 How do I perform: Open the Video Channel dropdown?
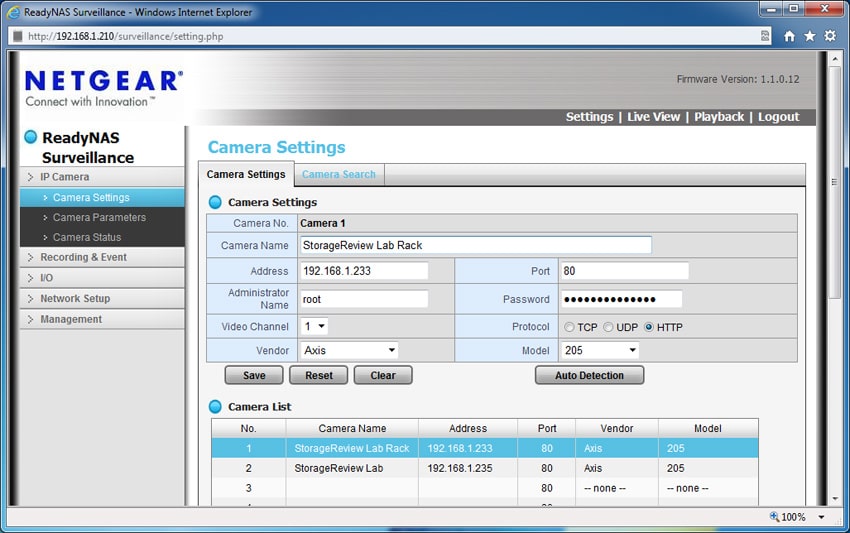[x=314, y=326]
